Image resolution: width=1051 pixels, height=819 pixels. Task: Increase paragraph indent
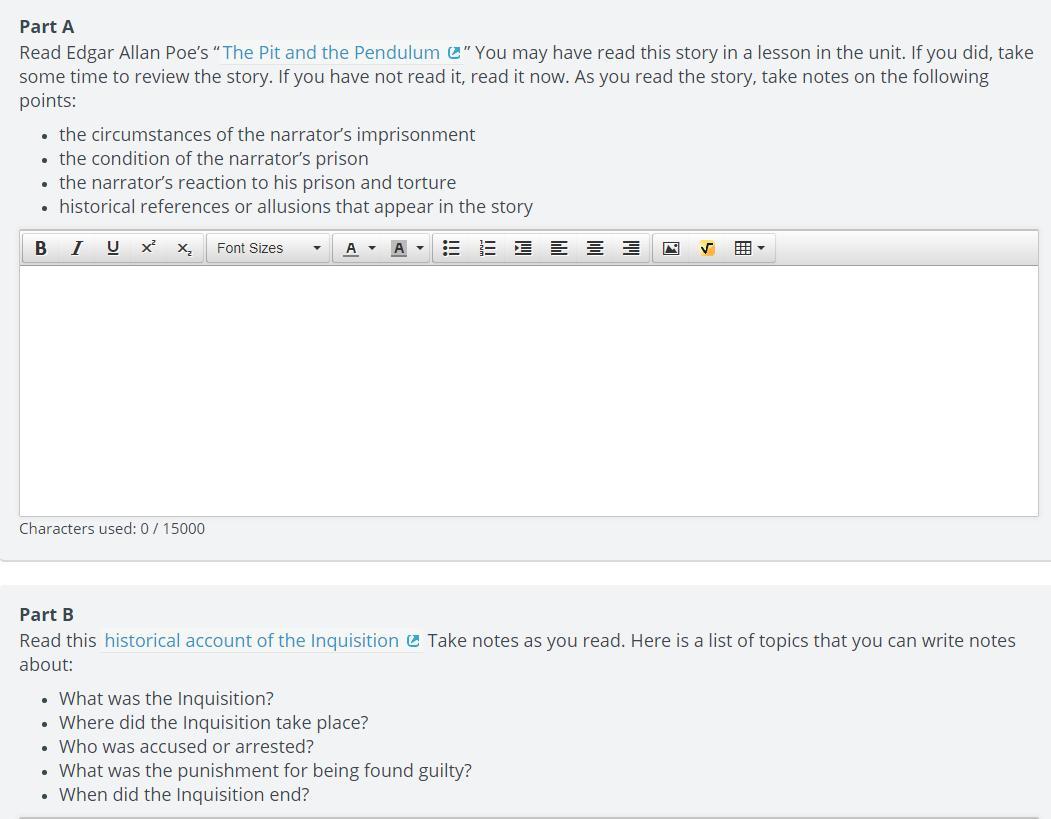(523, 248)
